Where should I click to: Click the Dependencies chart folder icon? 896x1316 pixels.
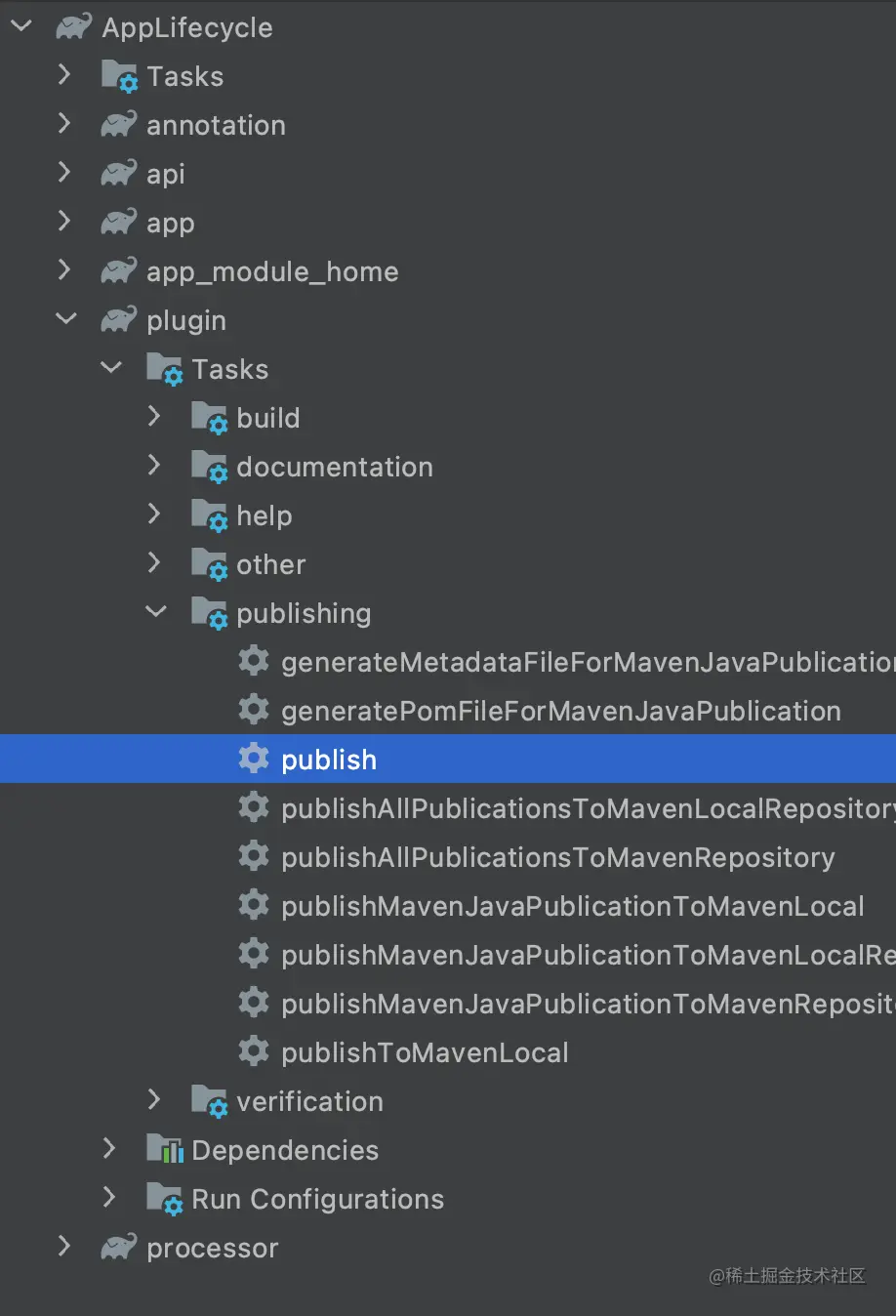[x=165, y=1149]
